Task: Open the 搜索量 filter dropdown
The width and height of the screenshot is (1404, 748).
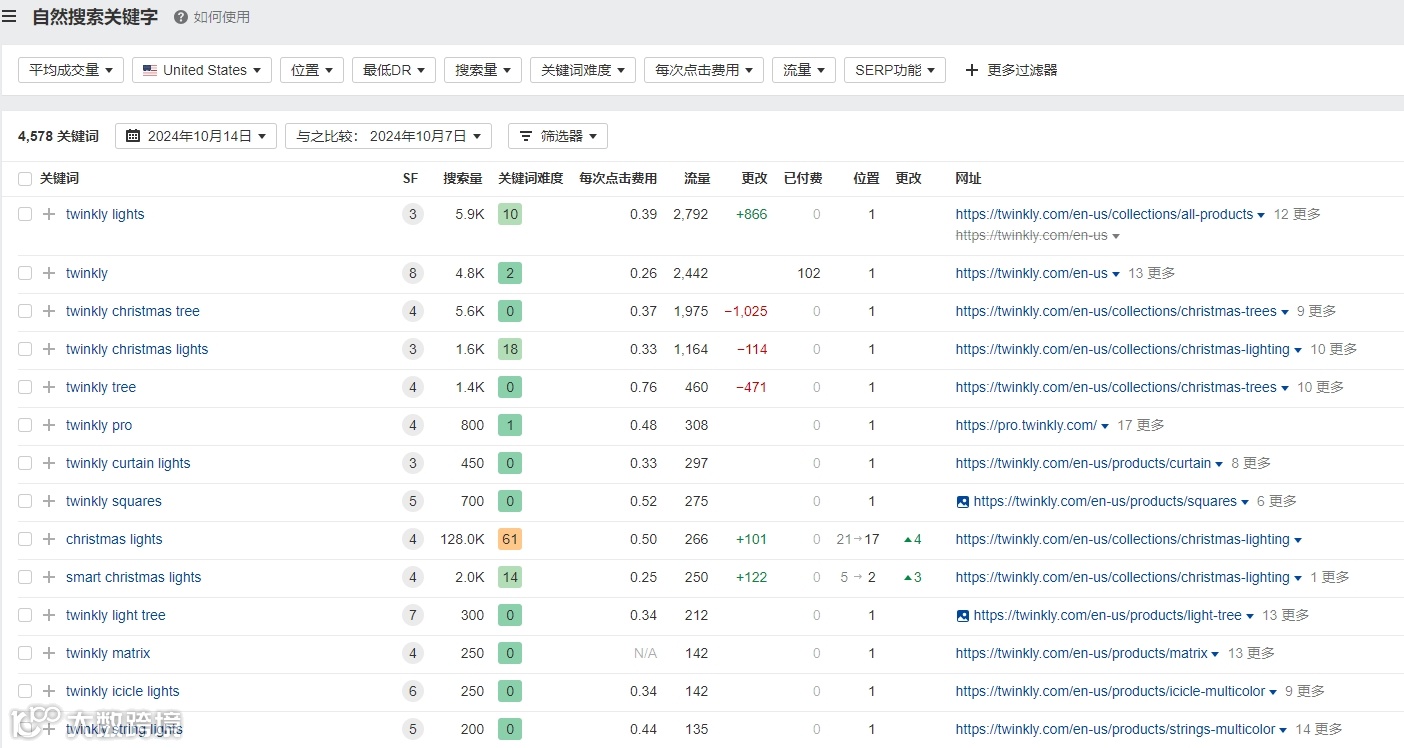Action: 483,70
